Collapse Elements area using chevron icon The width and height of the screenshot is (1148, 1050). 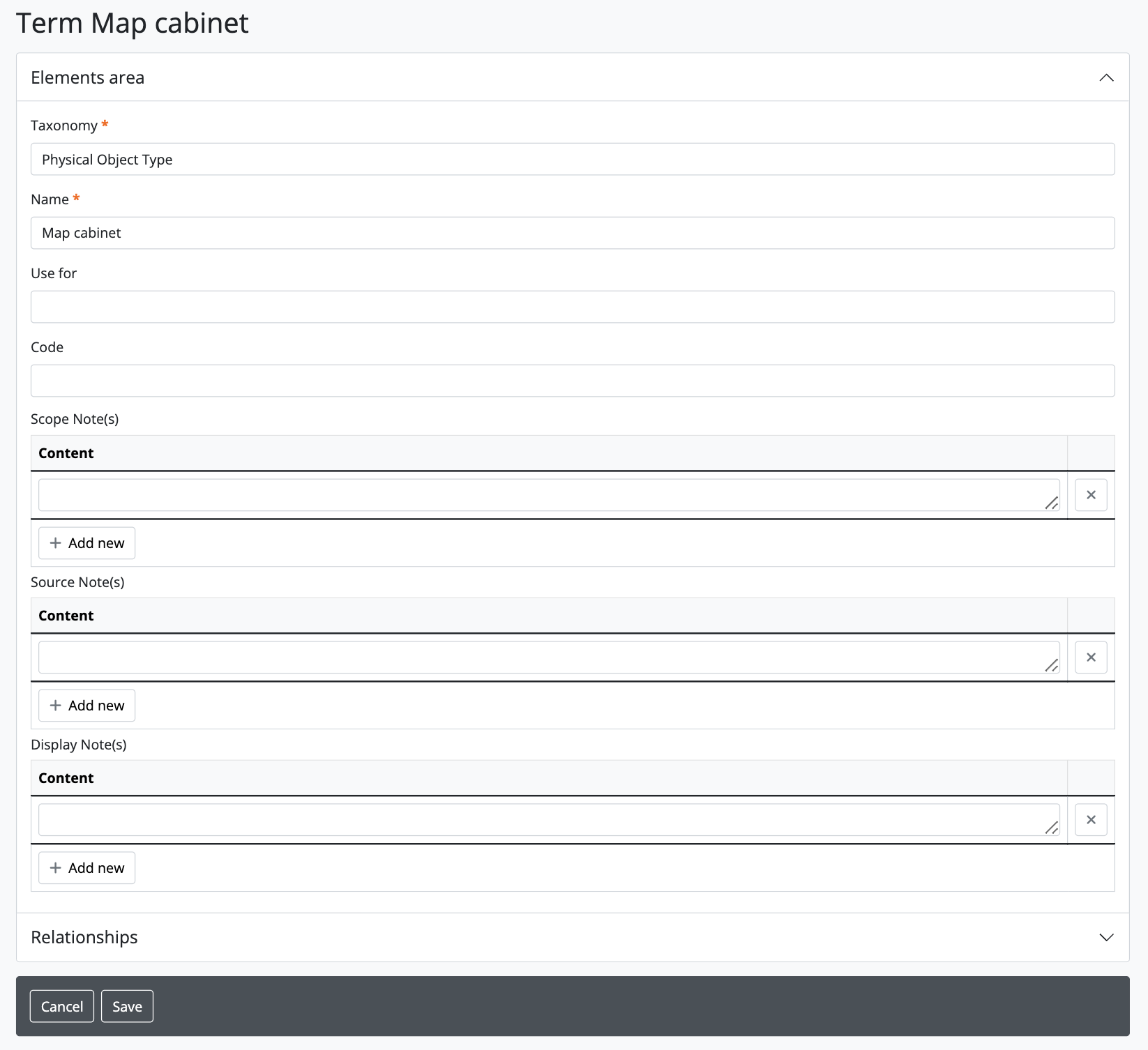1106,77
